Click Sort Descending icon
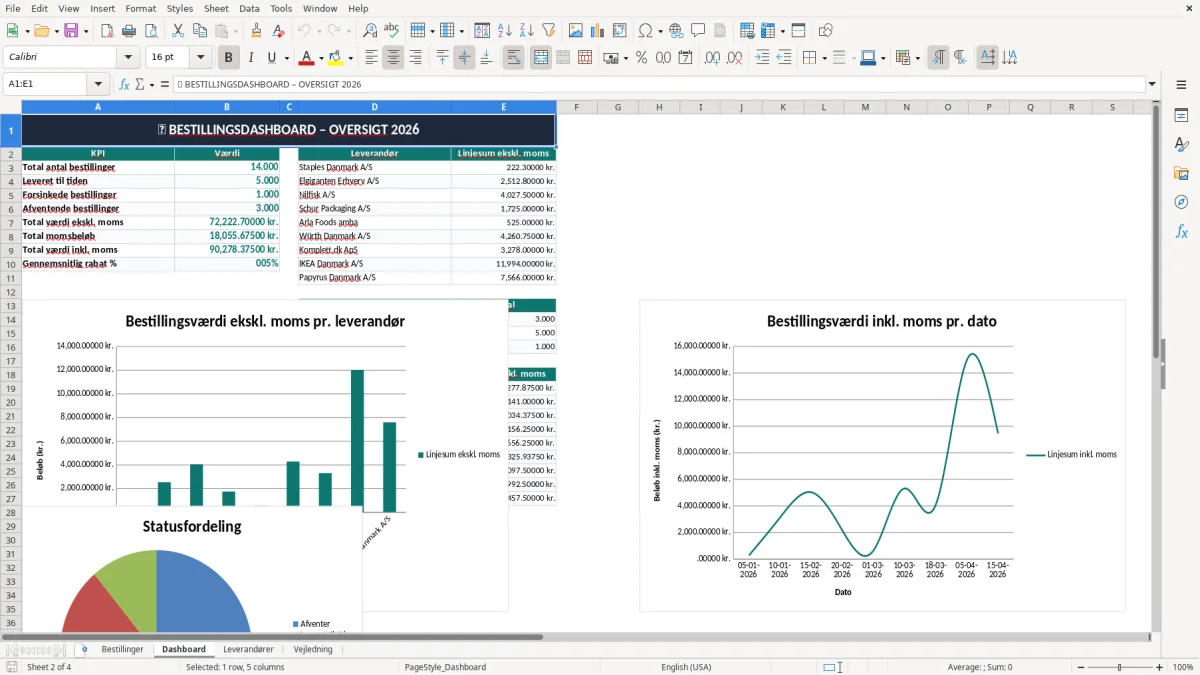Image resolution: width=1200 pixels, height=675 pixels. (527, 31)
